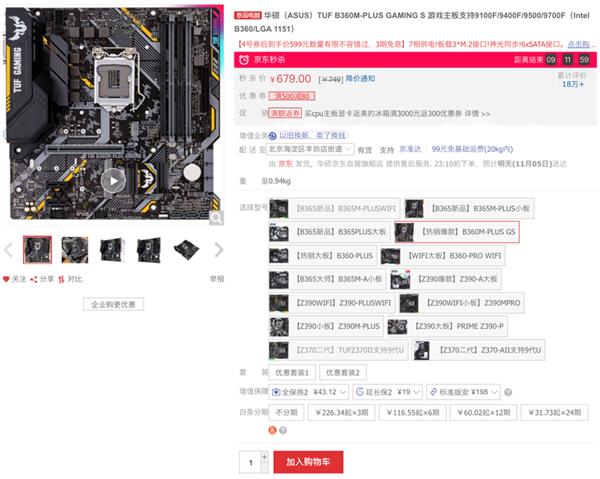Choose model B365M-A小板 option

point(327,279)
